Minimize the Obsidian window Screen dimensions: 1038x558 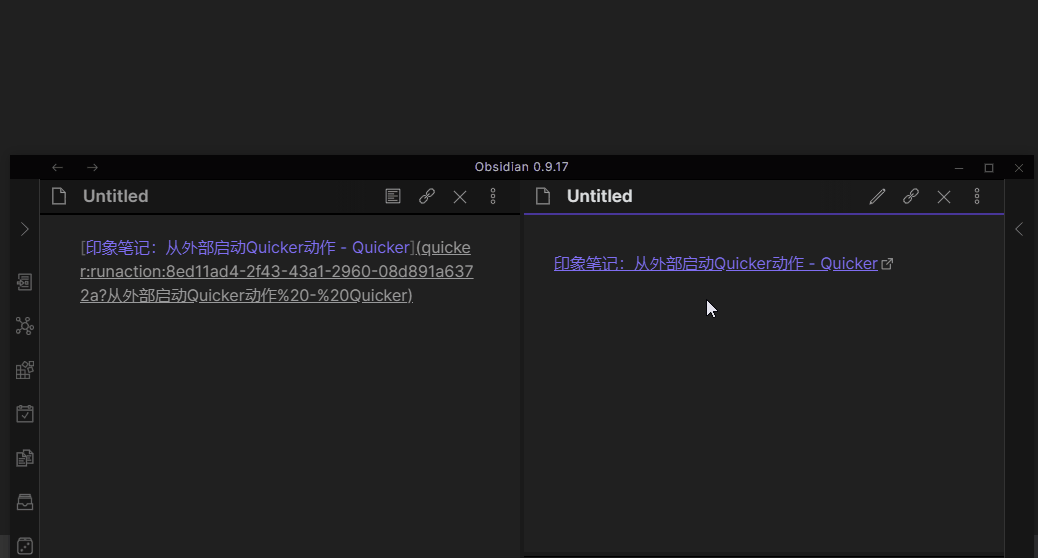(x=959, y=168)
